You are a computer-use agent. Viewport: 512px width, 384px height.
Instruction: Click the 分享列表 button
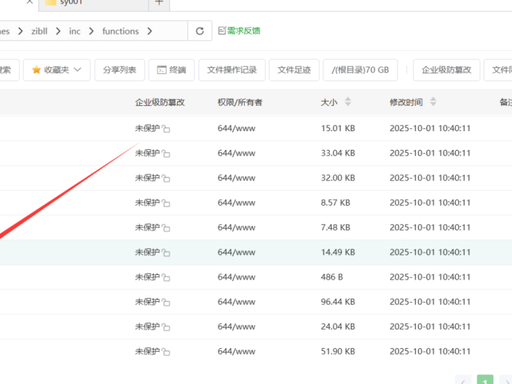tap(120, 70)
